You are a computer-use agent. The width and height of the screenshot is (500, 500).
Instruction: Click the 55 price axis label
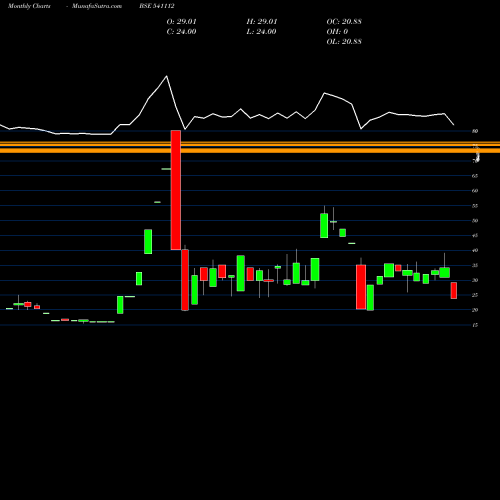coord(475,206)
